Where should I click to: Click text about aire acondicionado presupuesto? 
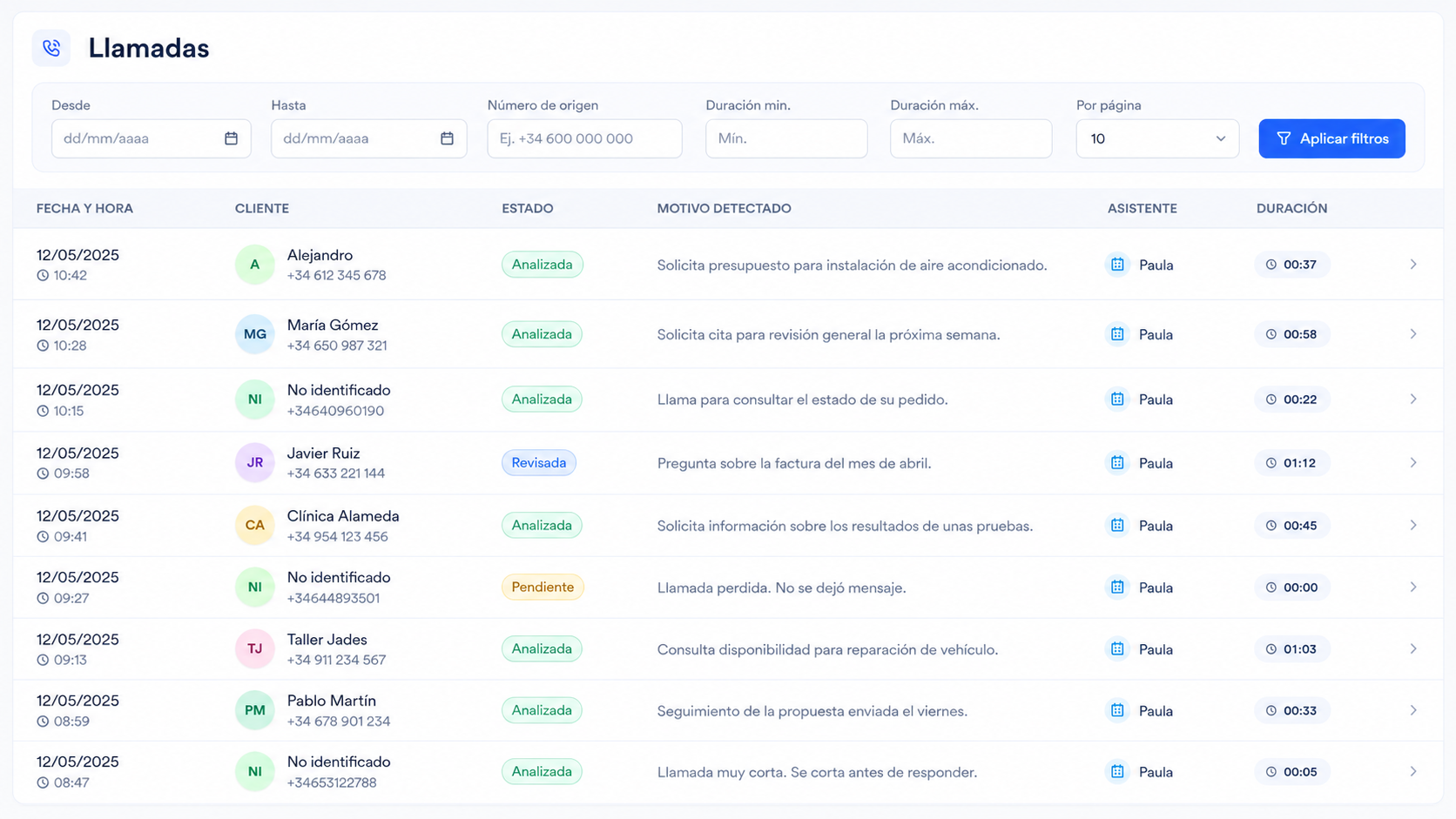tap(853, 265)
